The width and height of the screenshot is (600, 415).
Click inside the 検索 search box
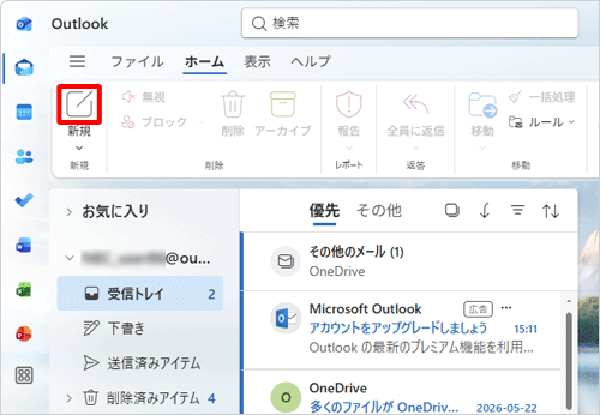[409, 24]
